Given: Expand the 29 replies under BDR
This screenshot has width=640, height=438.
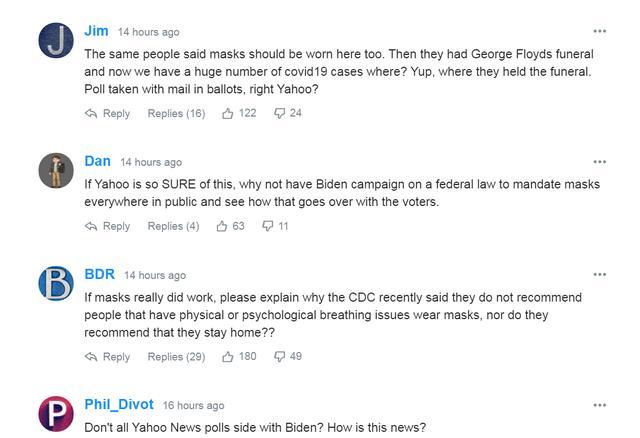Looking at the screenshot, I should point(176,357).
